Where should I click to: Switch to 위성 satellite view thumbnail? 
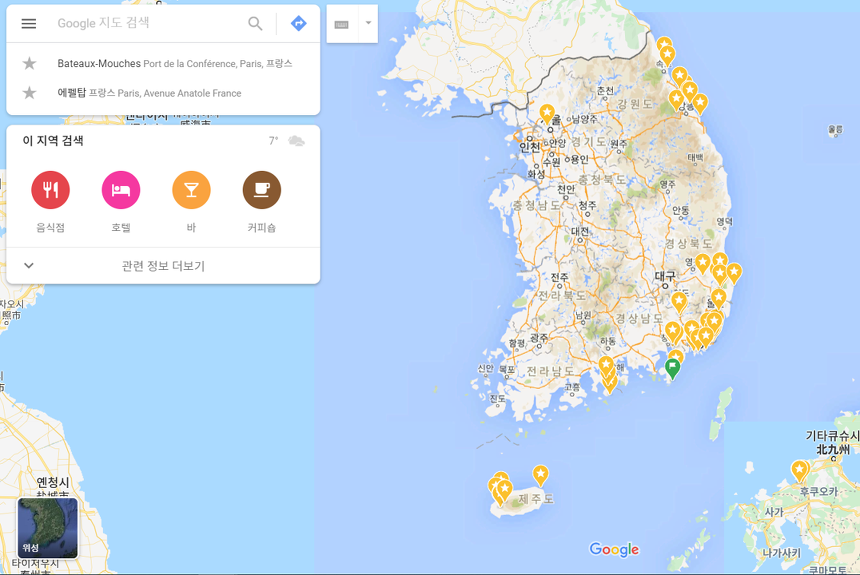(48, 528)
